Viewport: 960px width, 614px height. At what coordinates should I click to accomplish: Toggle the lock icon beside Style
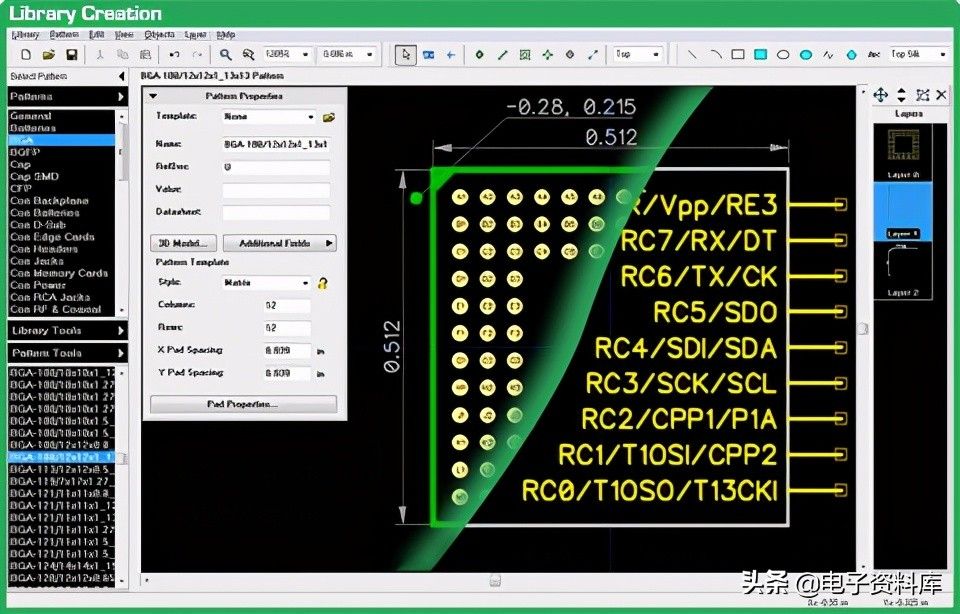click(324, 283)
